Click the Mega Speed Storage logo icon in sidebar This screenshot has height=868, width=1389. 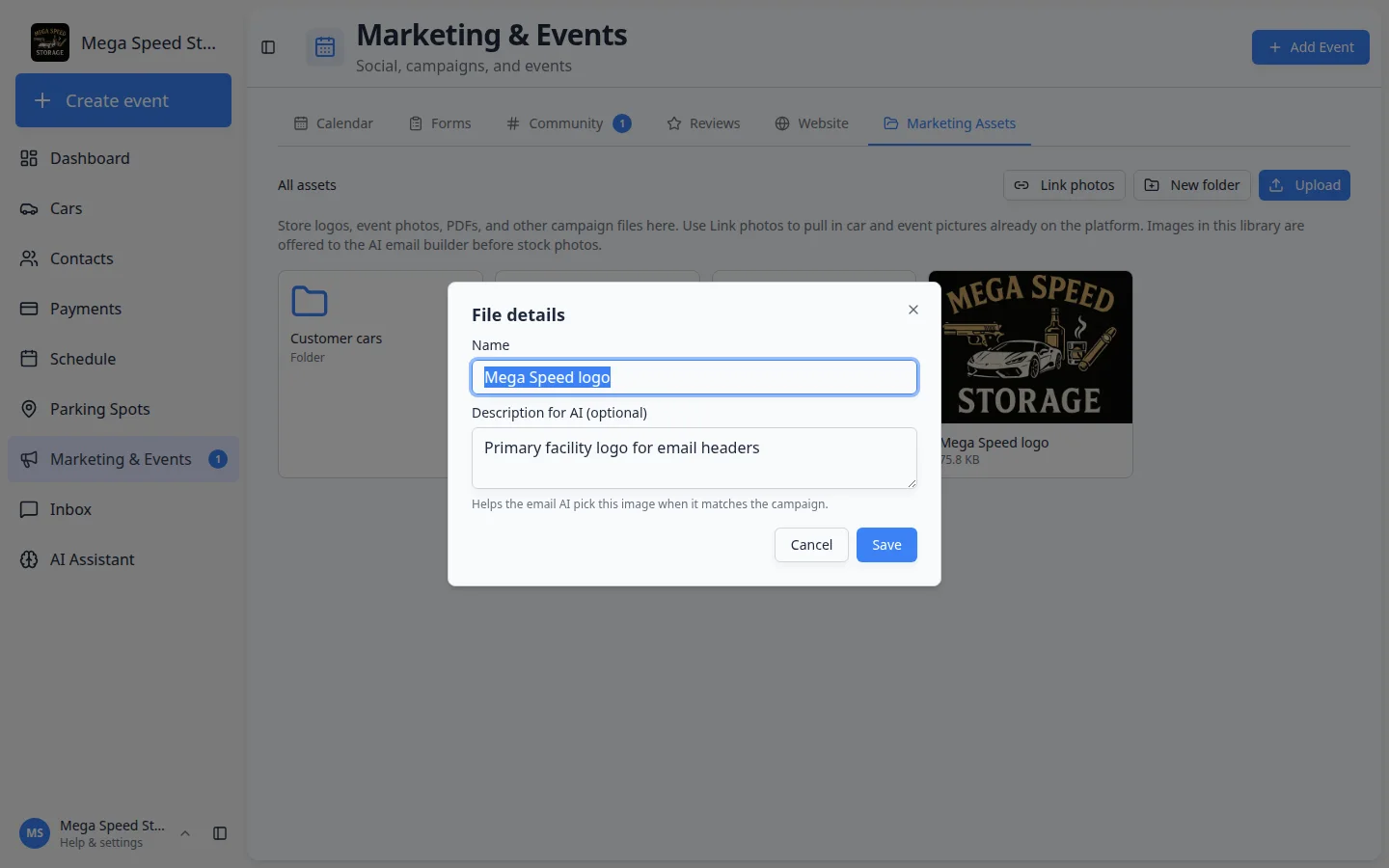pos(50,42)
